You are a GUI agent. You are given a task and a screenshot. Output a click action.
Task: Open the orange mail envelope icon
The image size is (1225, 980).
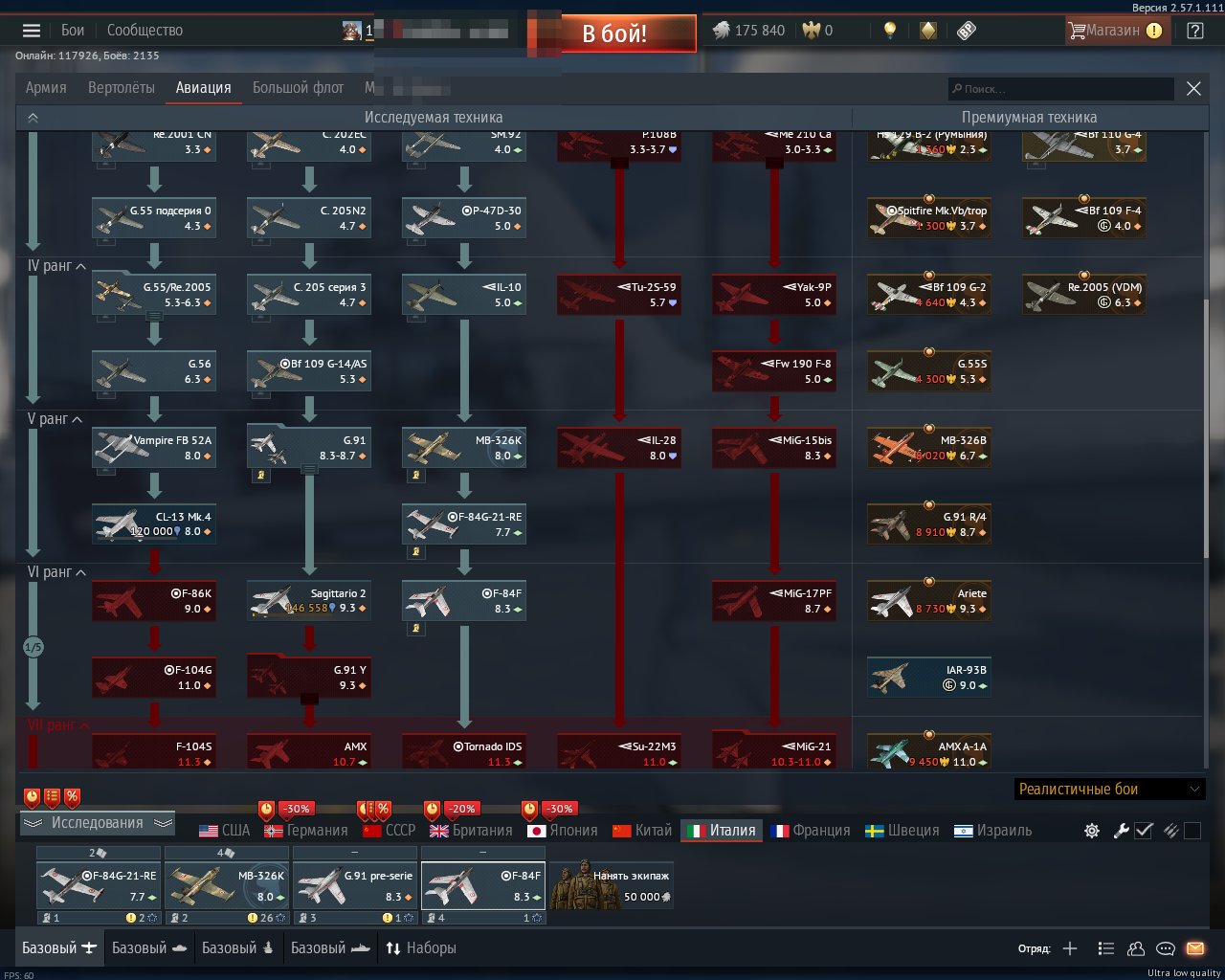click(1195, 948)
